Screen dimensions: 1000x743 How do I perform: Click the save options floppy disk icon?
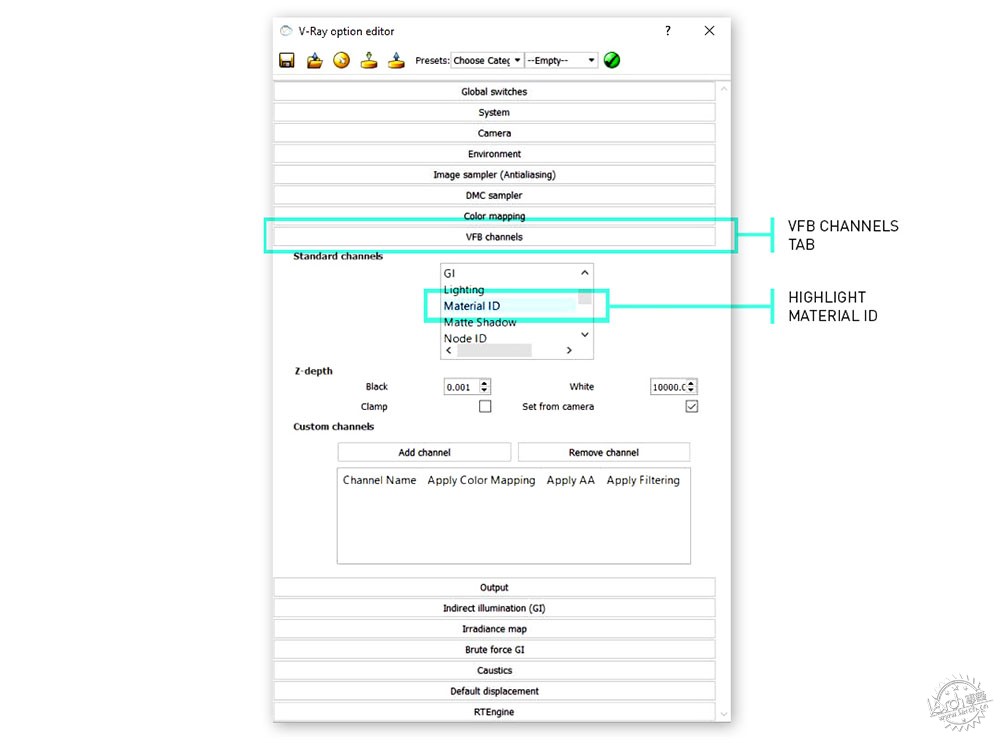[287, 61]
